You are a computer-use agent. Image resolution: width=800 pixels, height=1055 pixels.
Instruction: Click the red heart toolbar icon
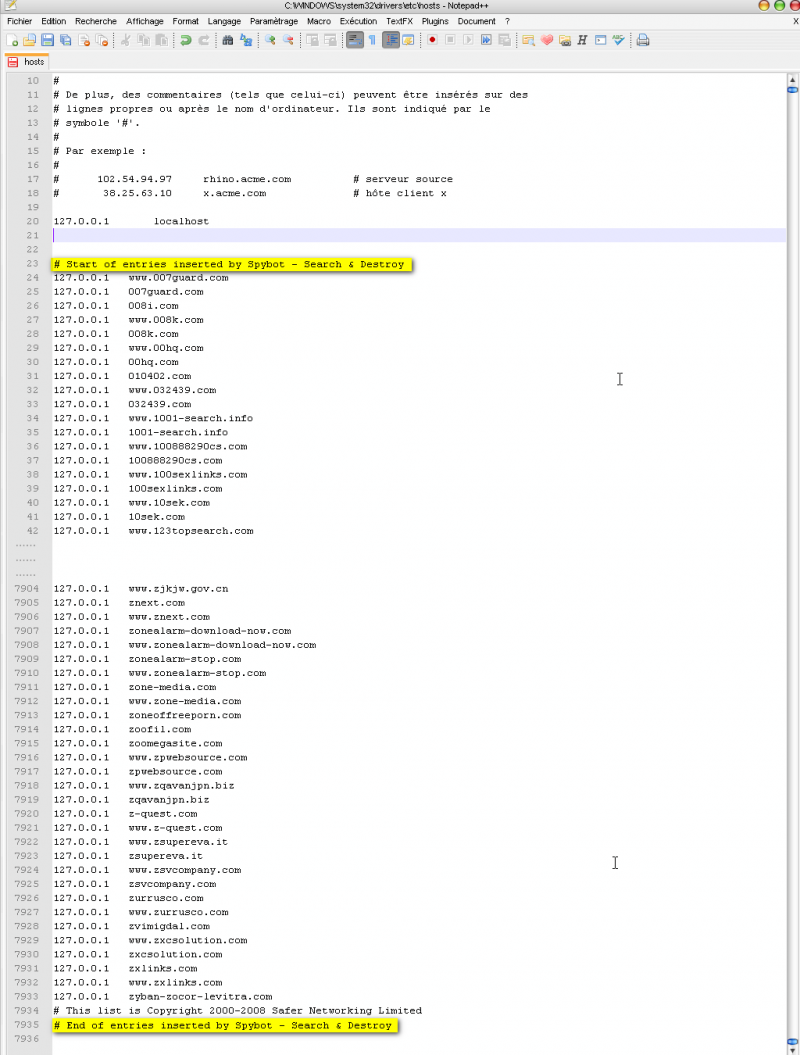tap(546, 40)
